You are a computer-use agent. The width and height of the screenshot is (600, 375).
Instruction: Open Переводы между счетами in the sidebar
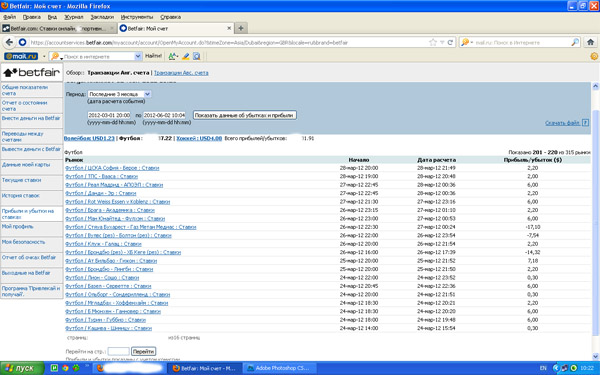[x=23, y=137]
